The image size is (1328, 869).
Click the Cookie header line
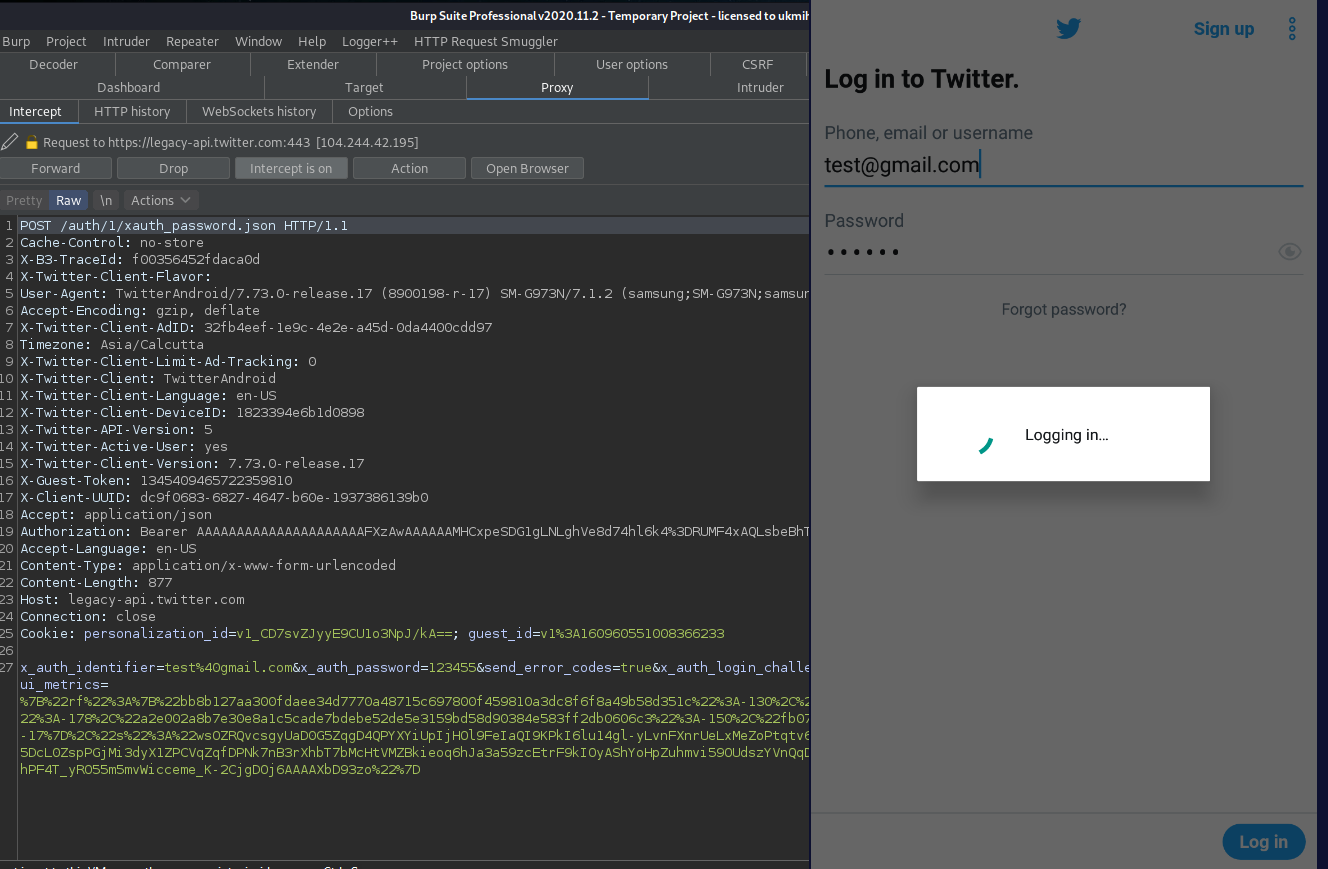click(372, 634)
